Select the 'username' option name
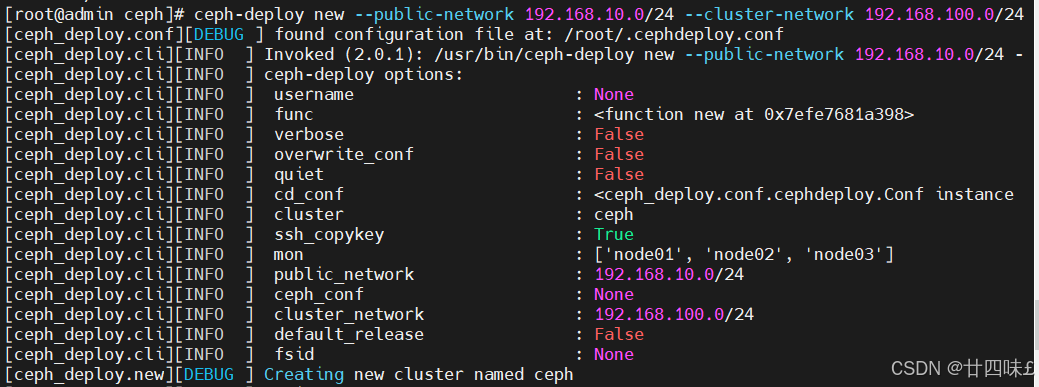Viewport: 1039px width, 387px height. (x=313, y=94)
